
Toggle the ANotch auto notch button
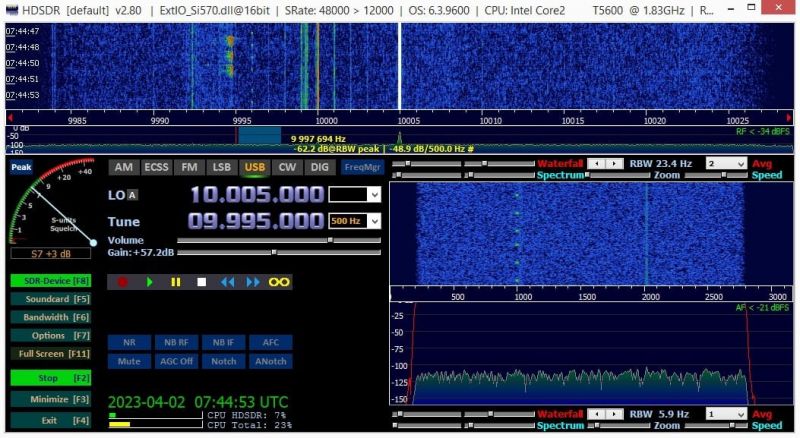(x=270, y=361)
